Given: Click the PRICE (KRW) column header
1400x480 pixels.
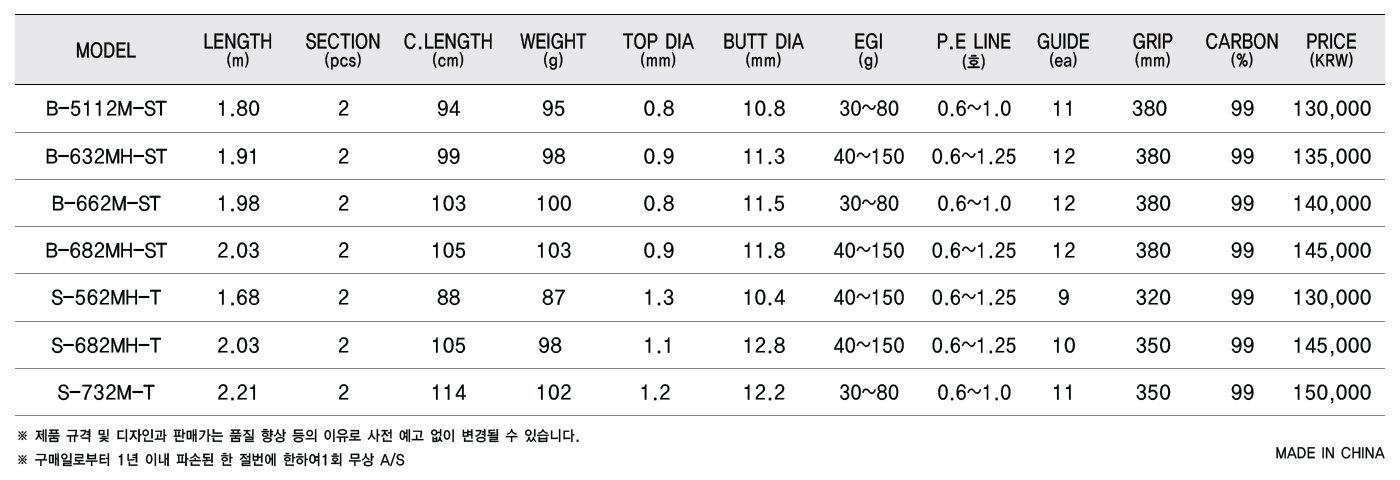Looking at the screenshot, I should tap(1331, 49).
